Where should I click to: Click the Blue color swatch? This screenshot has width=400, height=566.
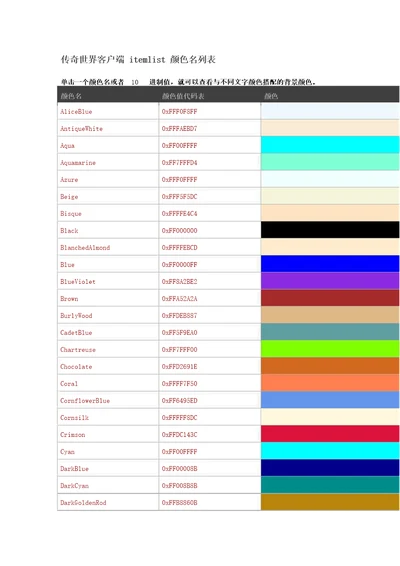[330, 264]
